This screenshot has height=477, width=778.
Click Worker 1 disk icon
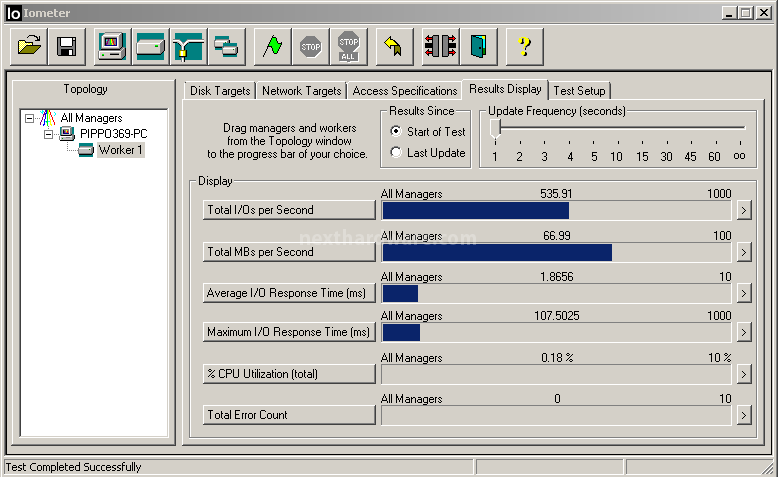[85, 150]
